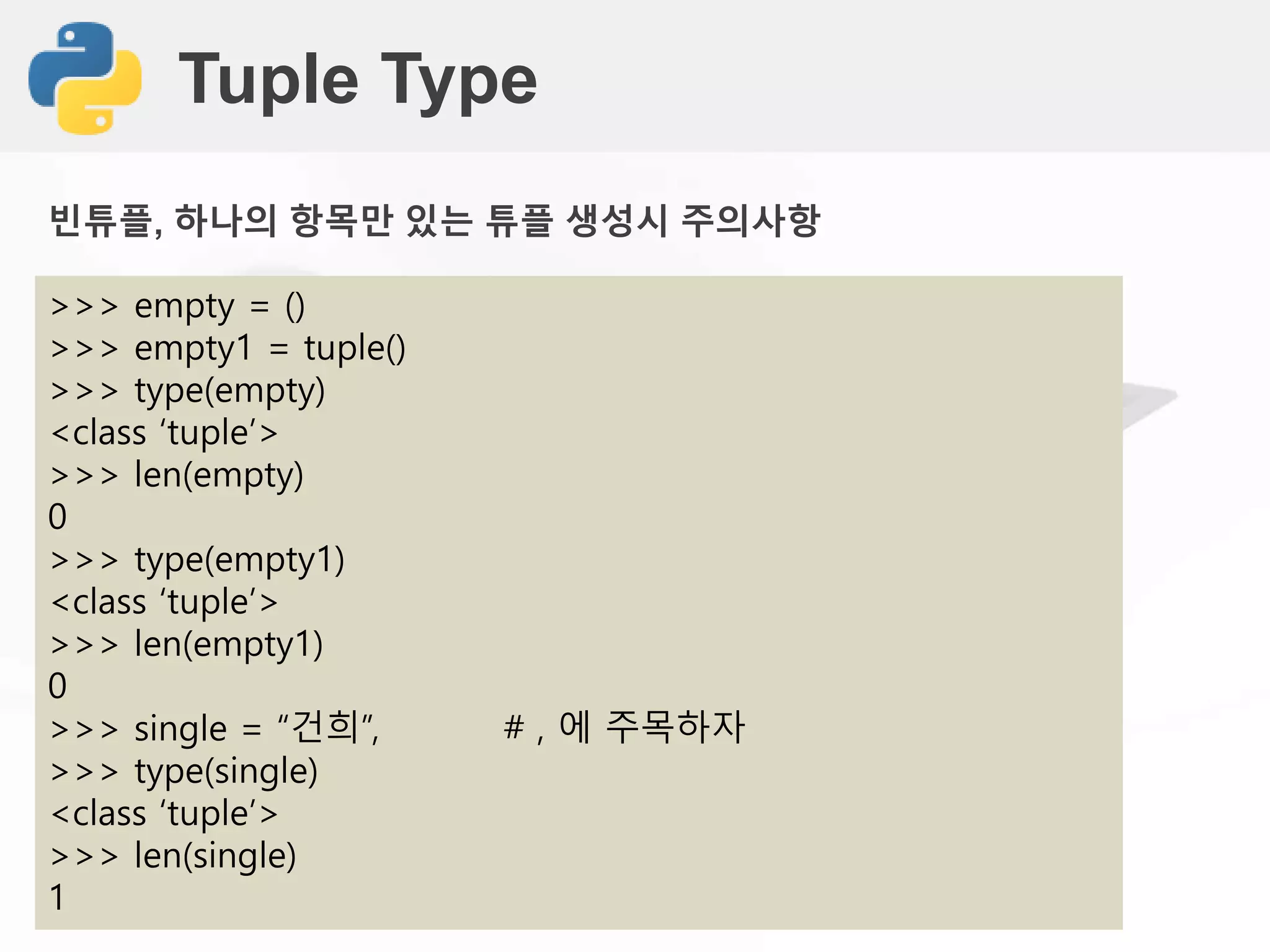Select the 'type(single)' code line
Viewport: 1270px width, 952px height.
click(184, 772)
